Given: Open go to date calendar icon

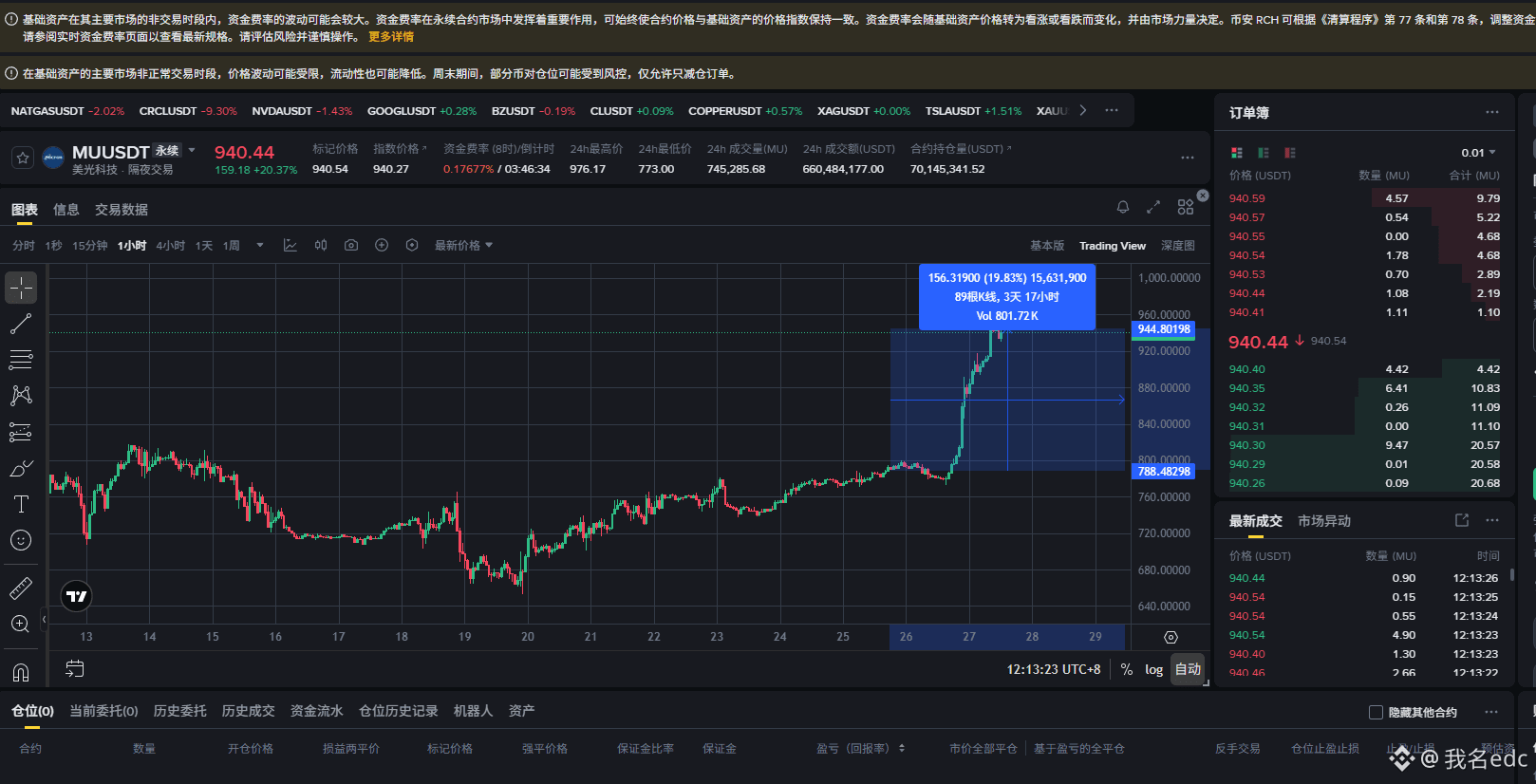Looking at the screenshot, I should pyautogui.click(x=75, y=669).
